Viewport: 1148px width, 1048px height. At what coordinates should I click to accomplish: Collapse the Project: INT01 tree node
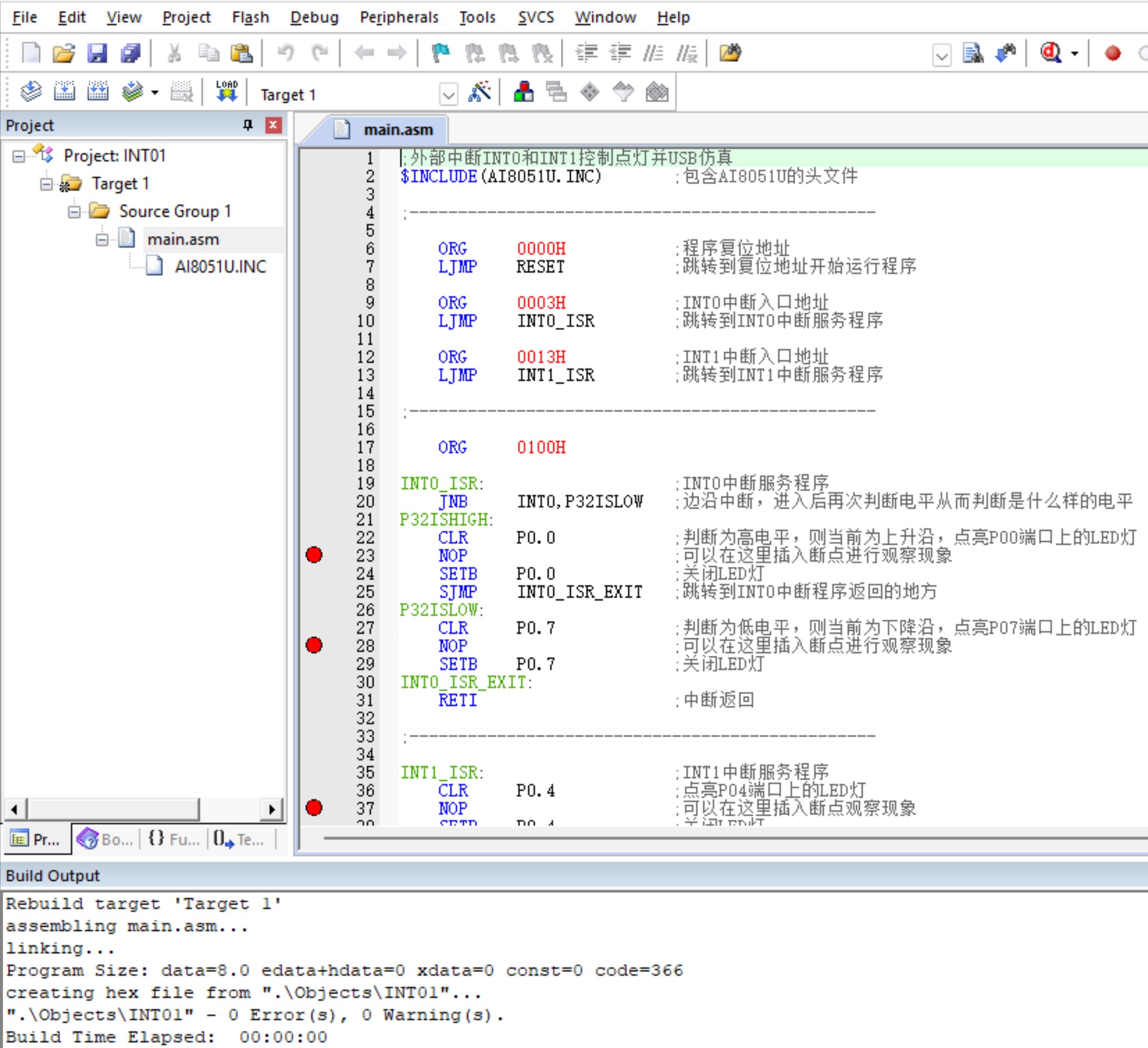[19, 156]
